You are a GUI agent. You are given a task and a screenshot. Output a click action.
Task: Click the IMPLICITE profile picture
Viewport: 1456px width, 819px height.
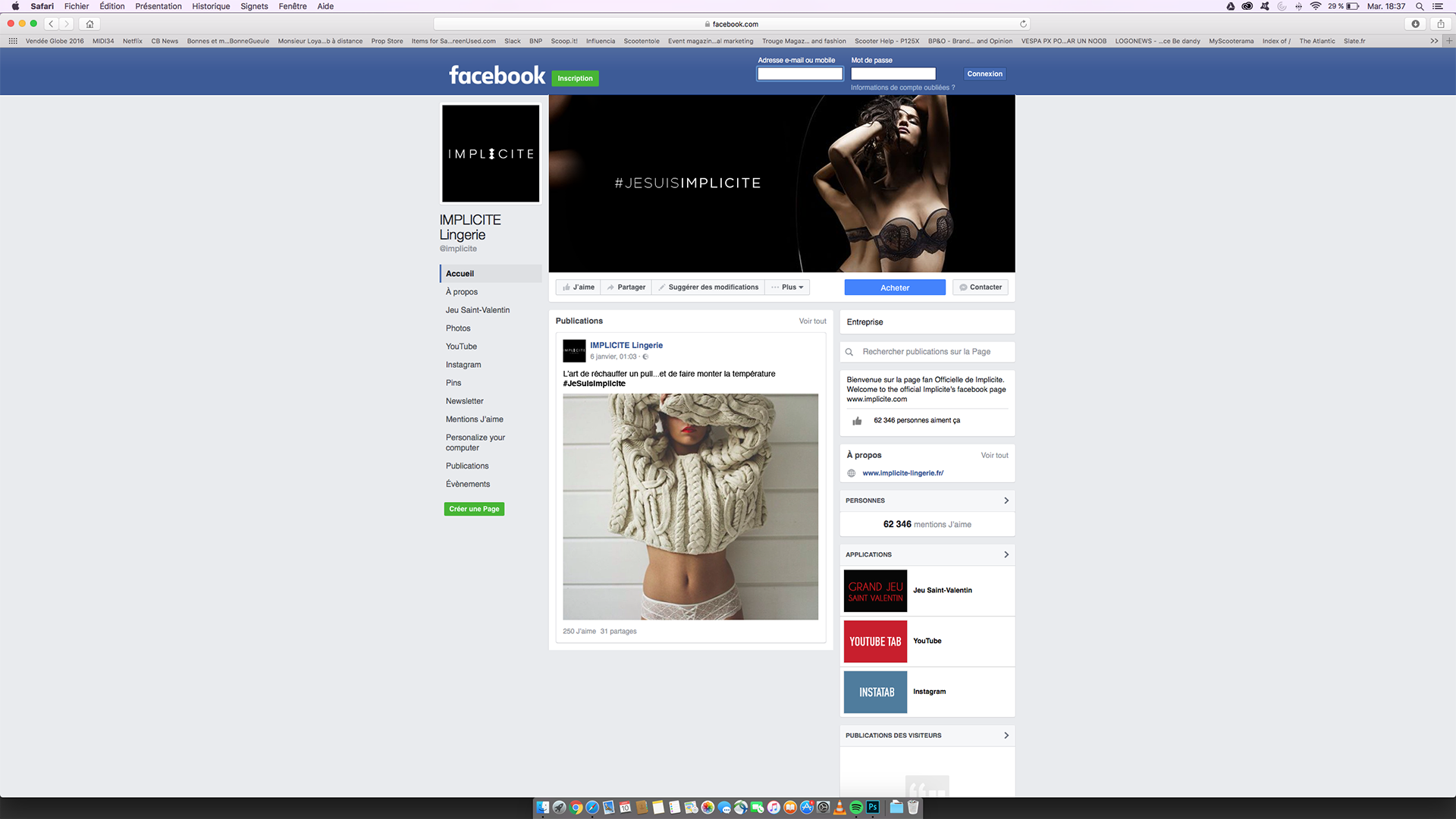491,153
